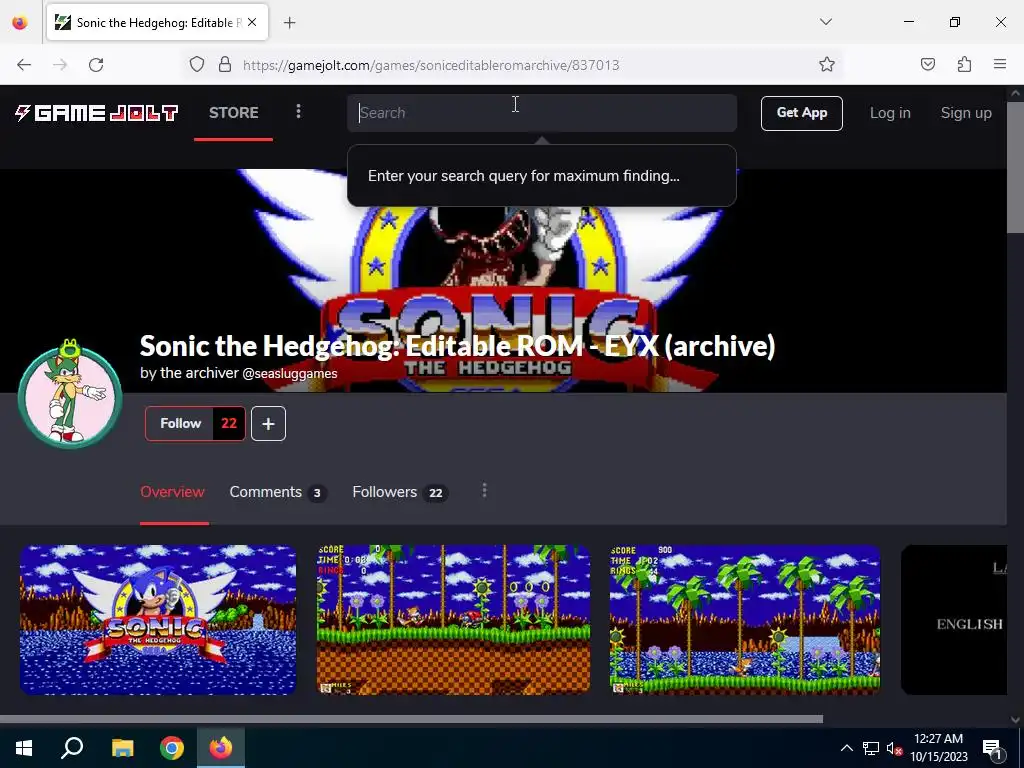Image resolution: width=1024 pixels, height=768 pixels.
Task: Click the tracking protection shield icon
Action: [197, 64]
